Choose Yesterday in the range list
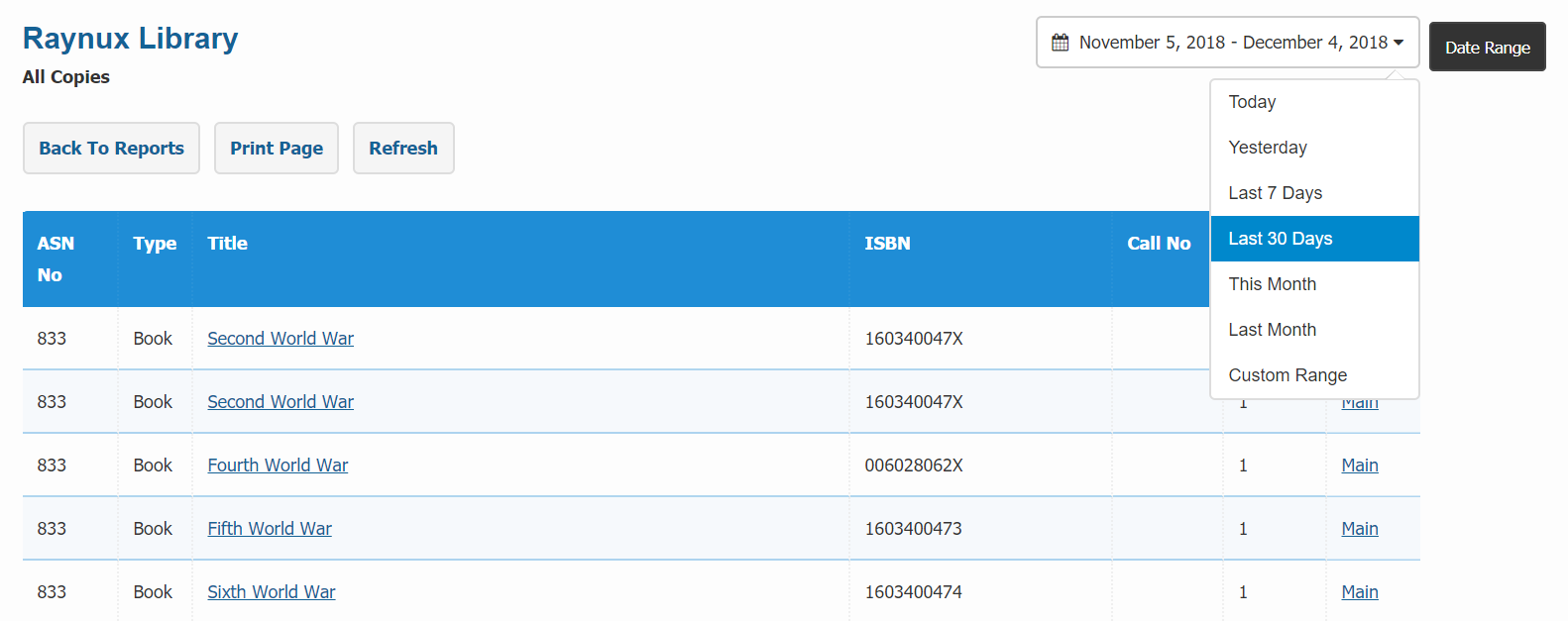 (x=1314, y=148)
